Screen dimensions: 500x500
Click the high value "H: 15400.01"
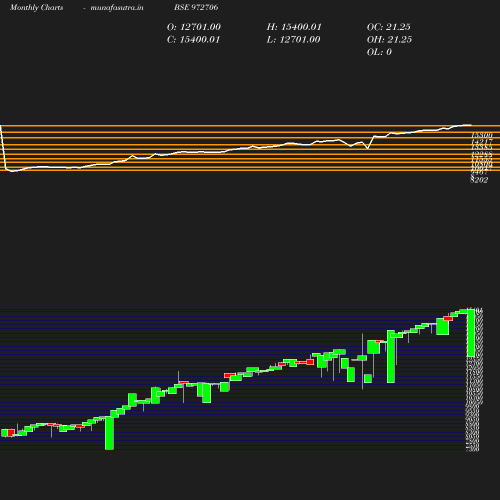(294, 27)
